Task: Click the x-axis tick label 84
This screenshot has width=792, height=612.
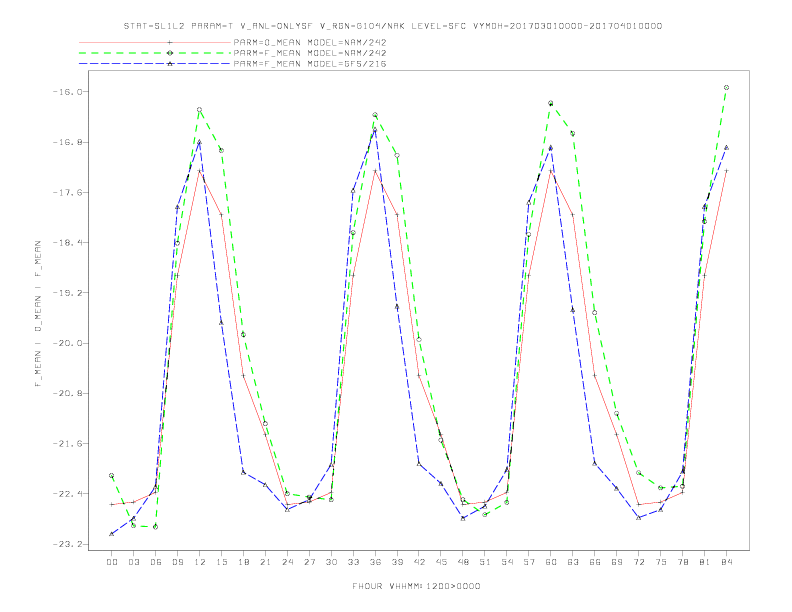Action: point(726,562)
